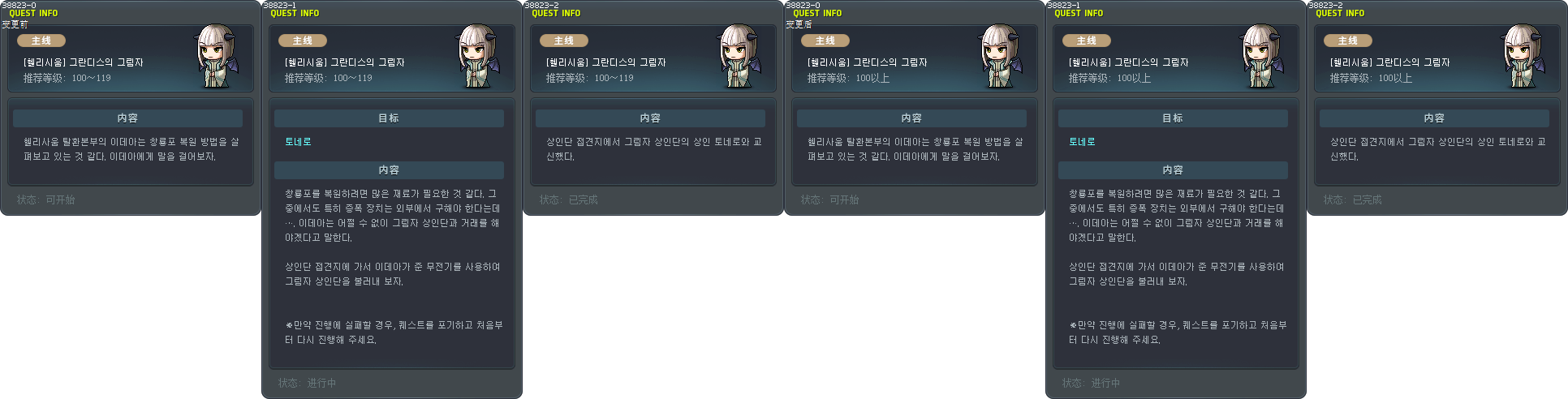Click the 主线 badge in the 变更后 panel

(x=825, y=41)
